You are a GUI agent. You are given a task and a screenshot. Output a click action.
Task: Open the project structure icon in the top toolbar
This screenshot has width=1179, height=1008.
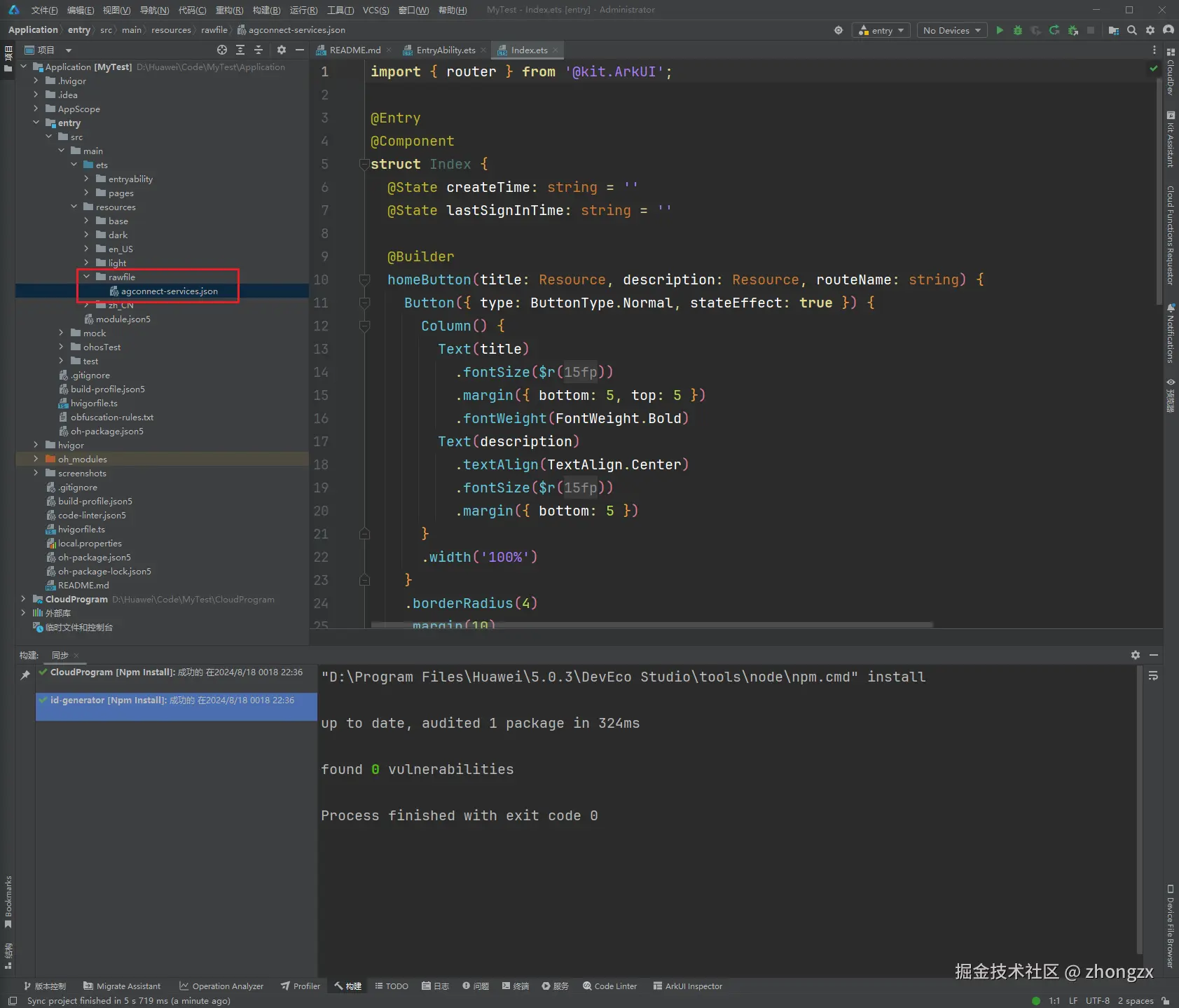coord(1114,30)
